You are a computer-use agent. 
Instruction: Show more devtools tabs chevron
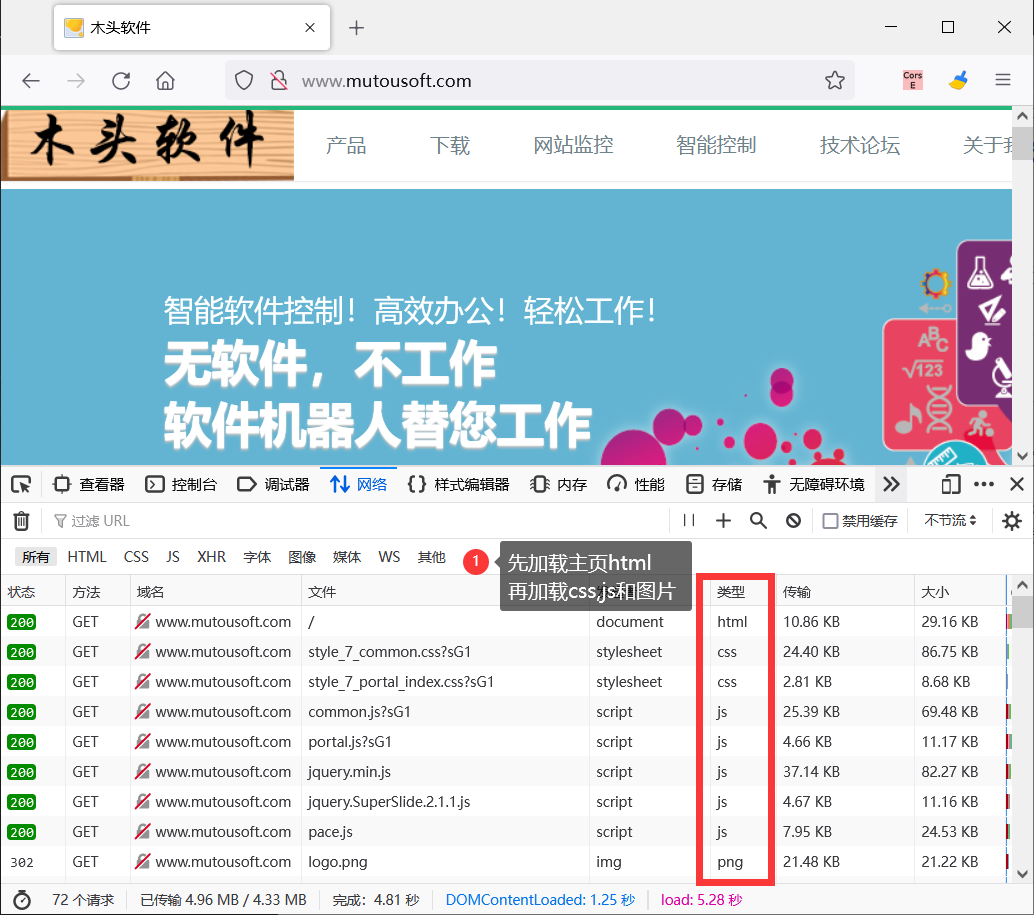892,485
